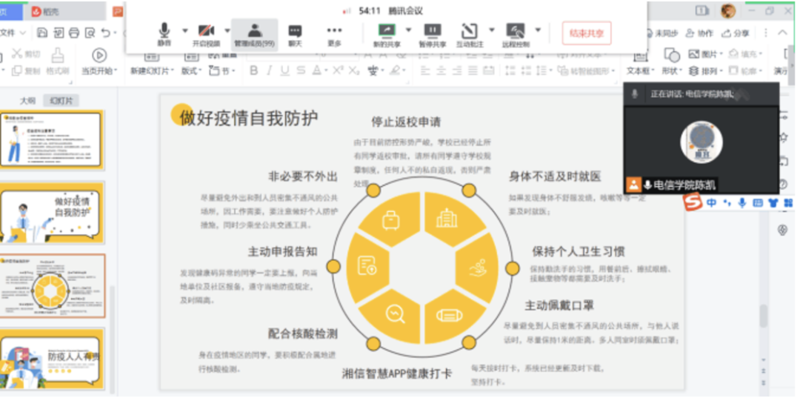Viewport: 800px width, 398px height.
Task: Click the 主动佩戴口罩 heading on slide
Action: click(560, 305)
